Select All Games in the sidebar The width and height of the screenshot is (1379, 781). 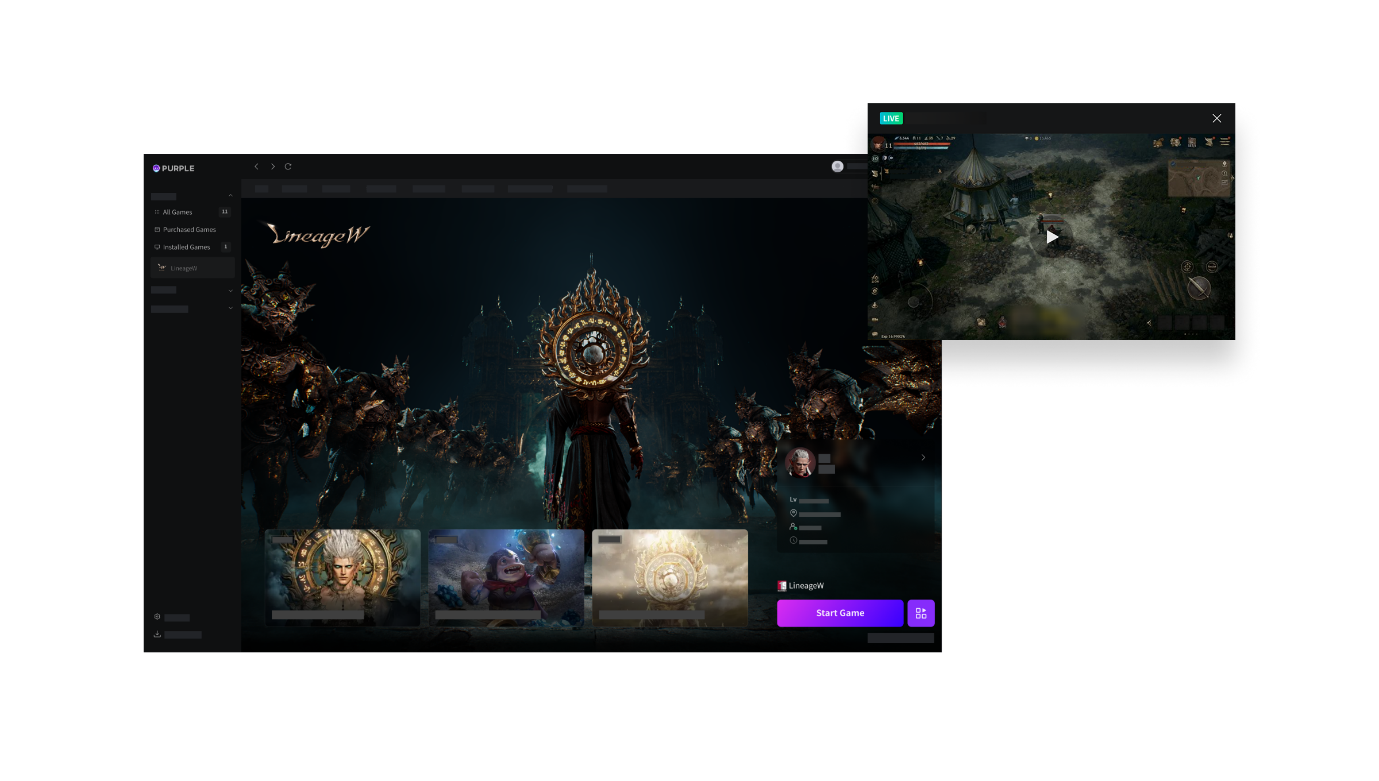[x=178, y=212]
